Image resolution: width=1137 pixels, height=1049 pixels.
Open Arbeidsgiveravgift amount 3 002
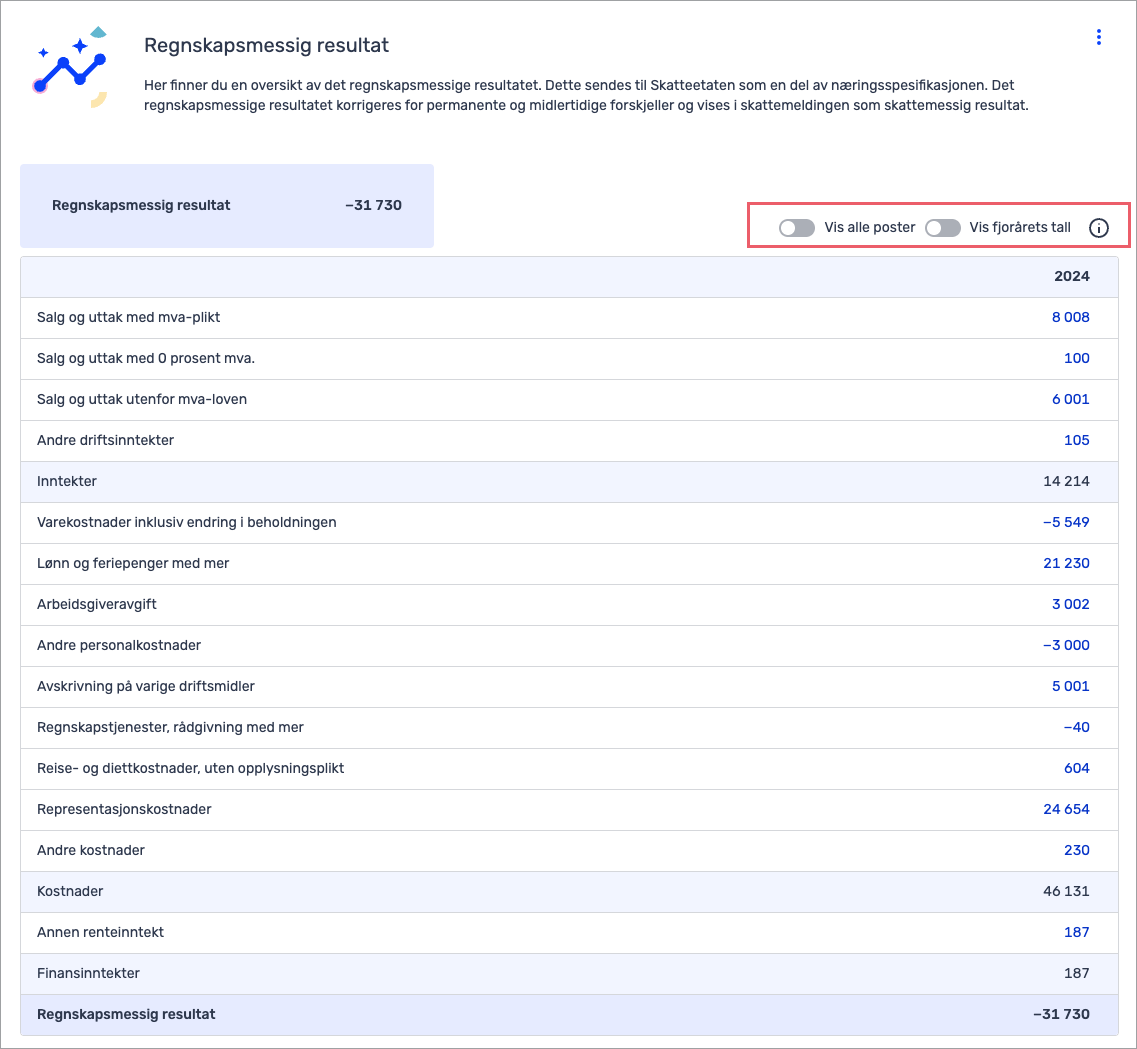1070,604
